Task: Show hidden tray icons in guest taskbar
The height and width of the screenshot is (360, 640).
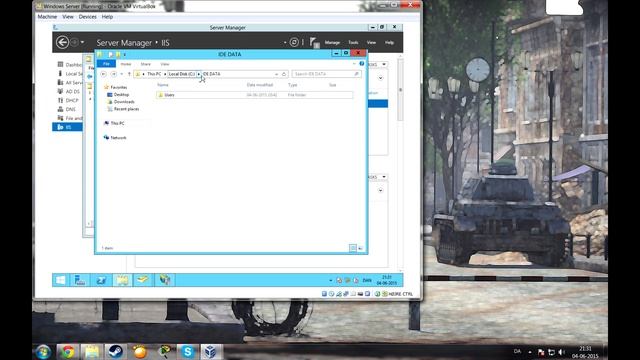Action: coord(331,280)
